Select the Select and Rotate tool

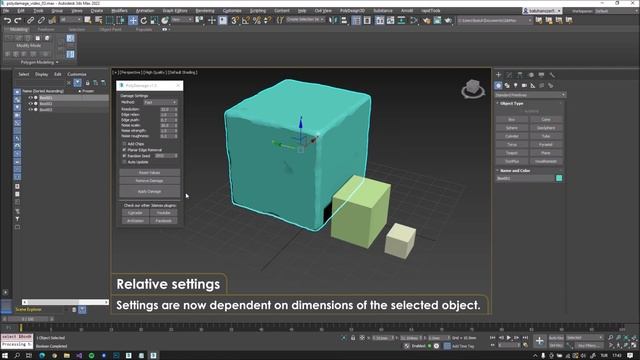144,20
